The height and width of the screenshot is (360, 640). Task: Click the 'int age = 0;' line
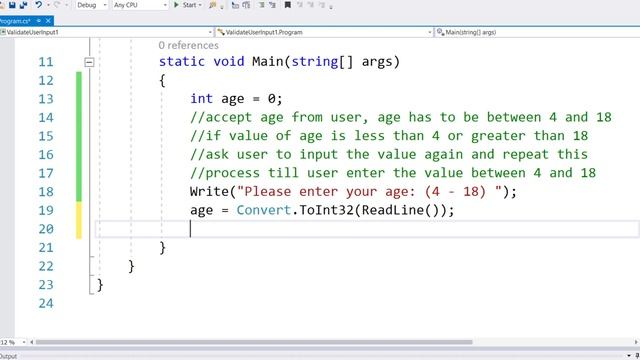pyautogui.click(x=236, y=99)
